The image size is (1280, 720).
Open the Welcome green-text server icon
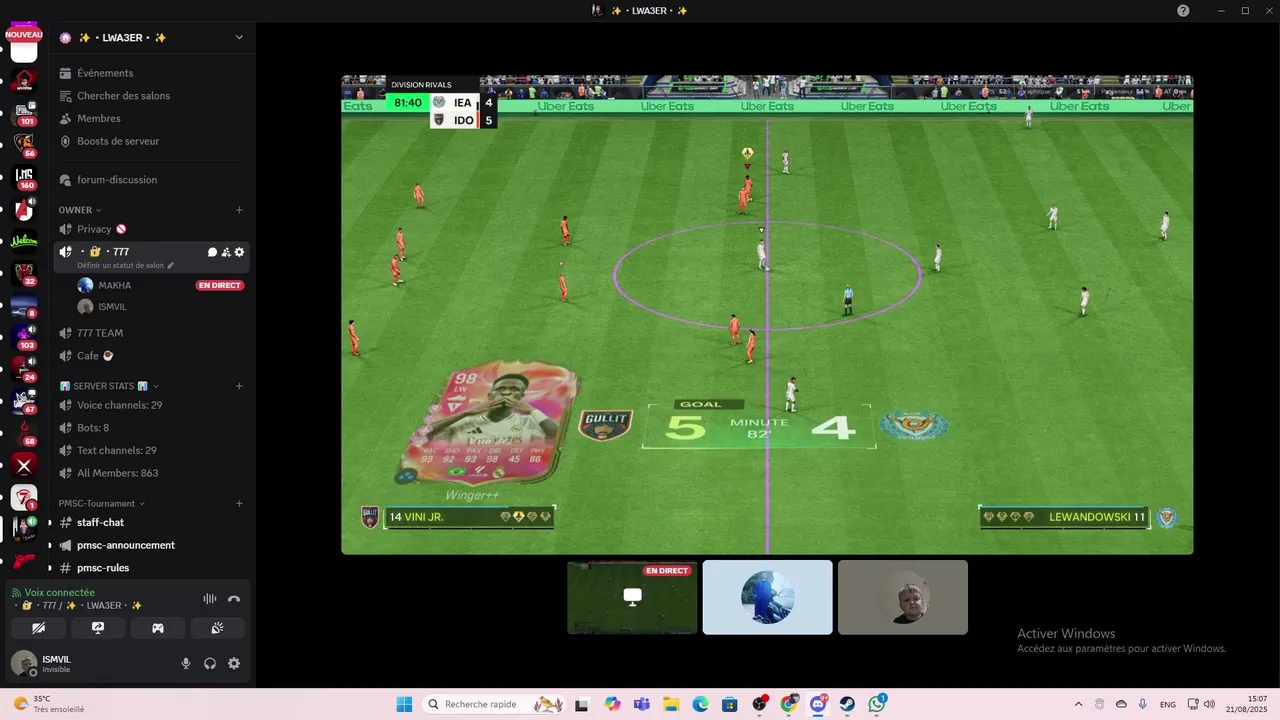[24, 241]
